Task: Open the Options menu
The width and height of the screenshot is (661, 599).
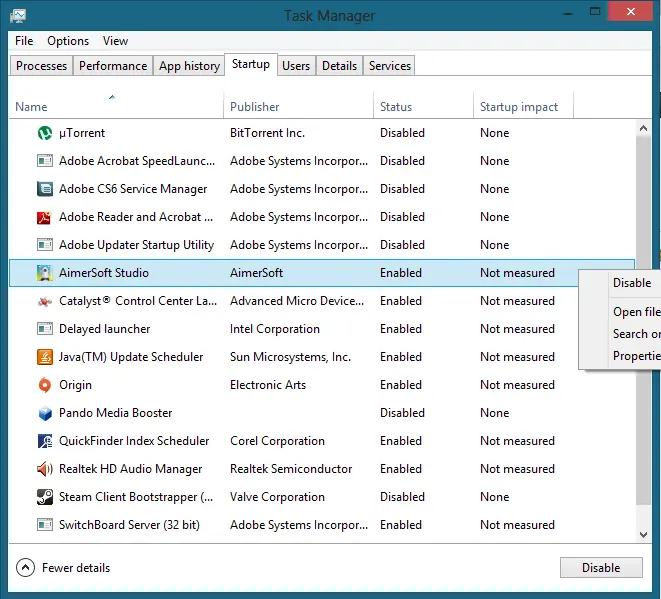Action: [68, 41]
